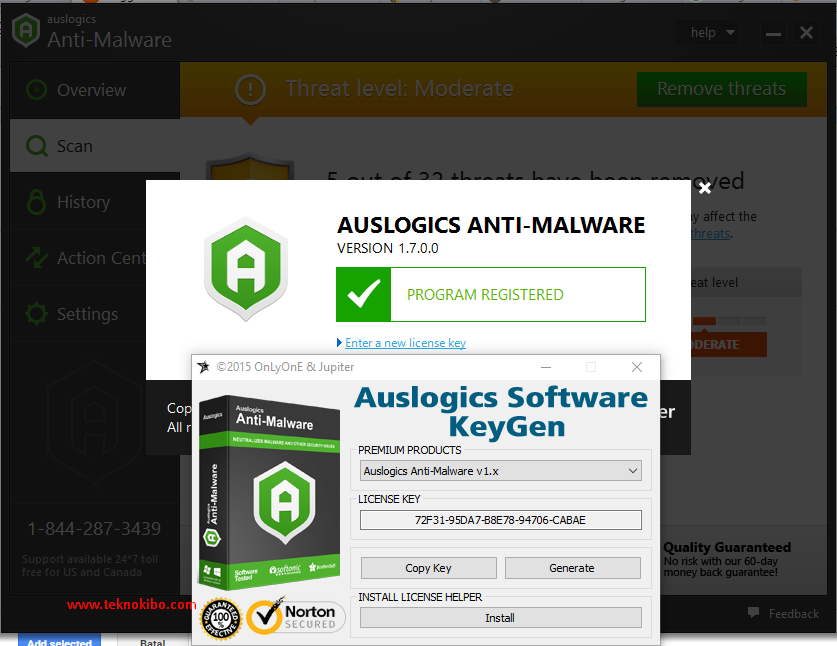
Task: Select the Scan sidebar item
Action: coord(94,146)
